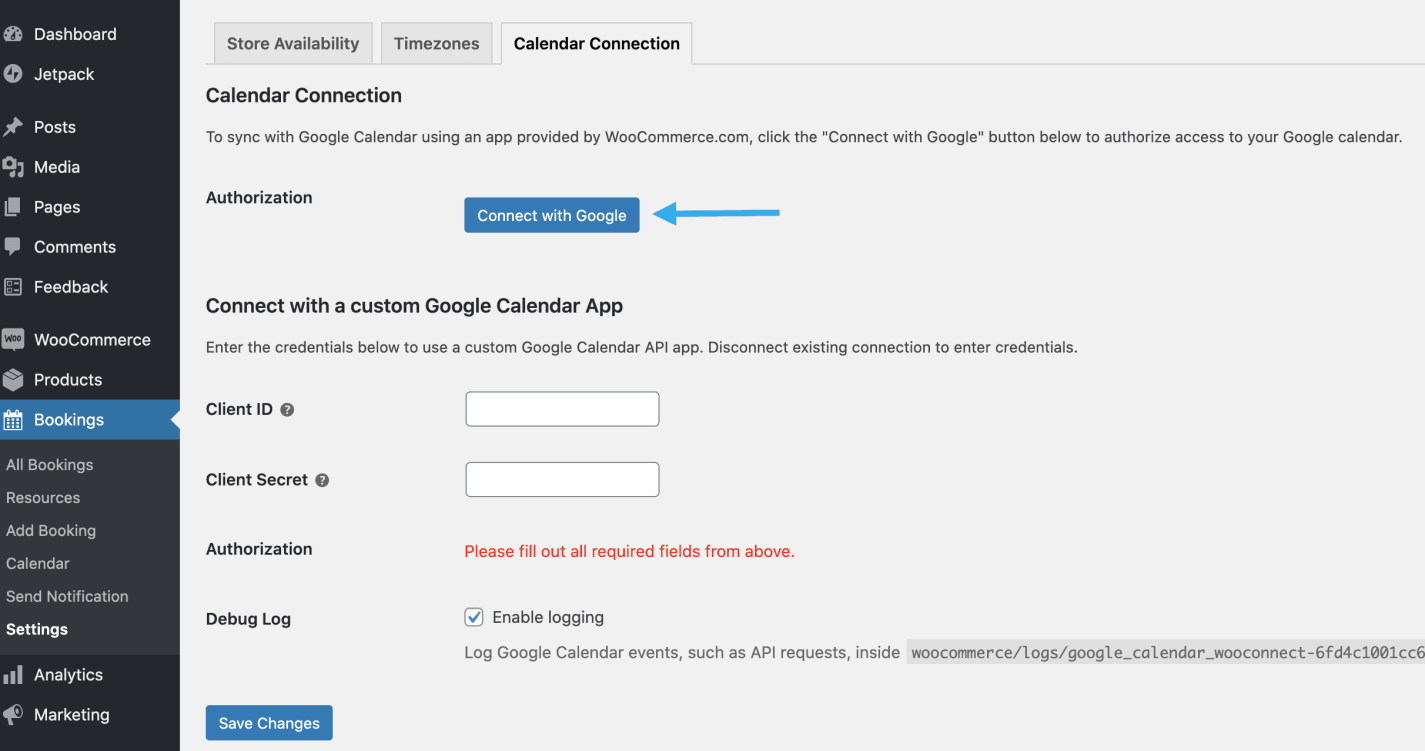Click the Pages icon in sidebar
The height and width of the screenshot is (751, 1425).
click(x=13, y=207)
